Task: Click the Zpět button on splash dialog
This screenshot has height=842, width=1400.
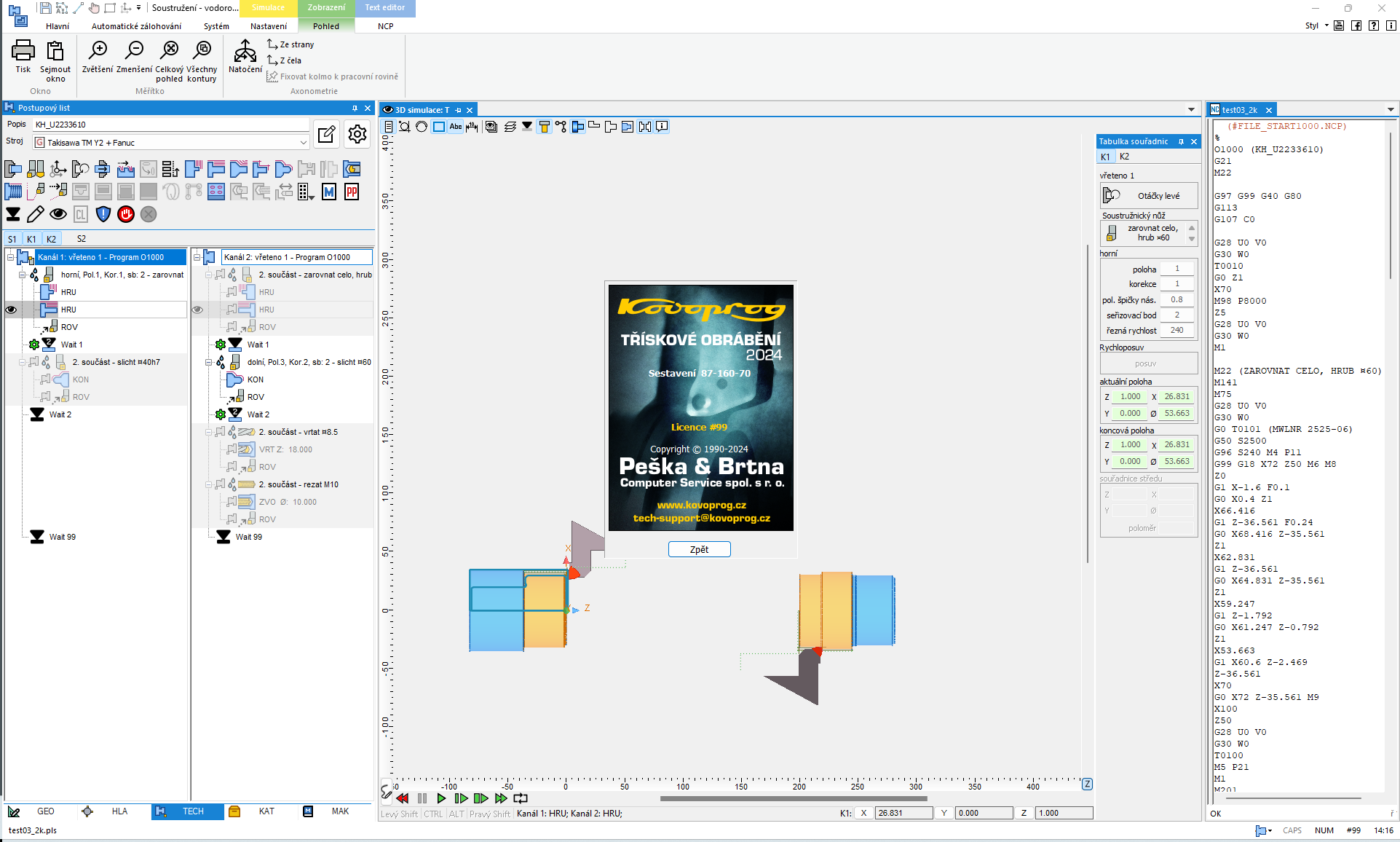Action: click(x=699, y=549)
